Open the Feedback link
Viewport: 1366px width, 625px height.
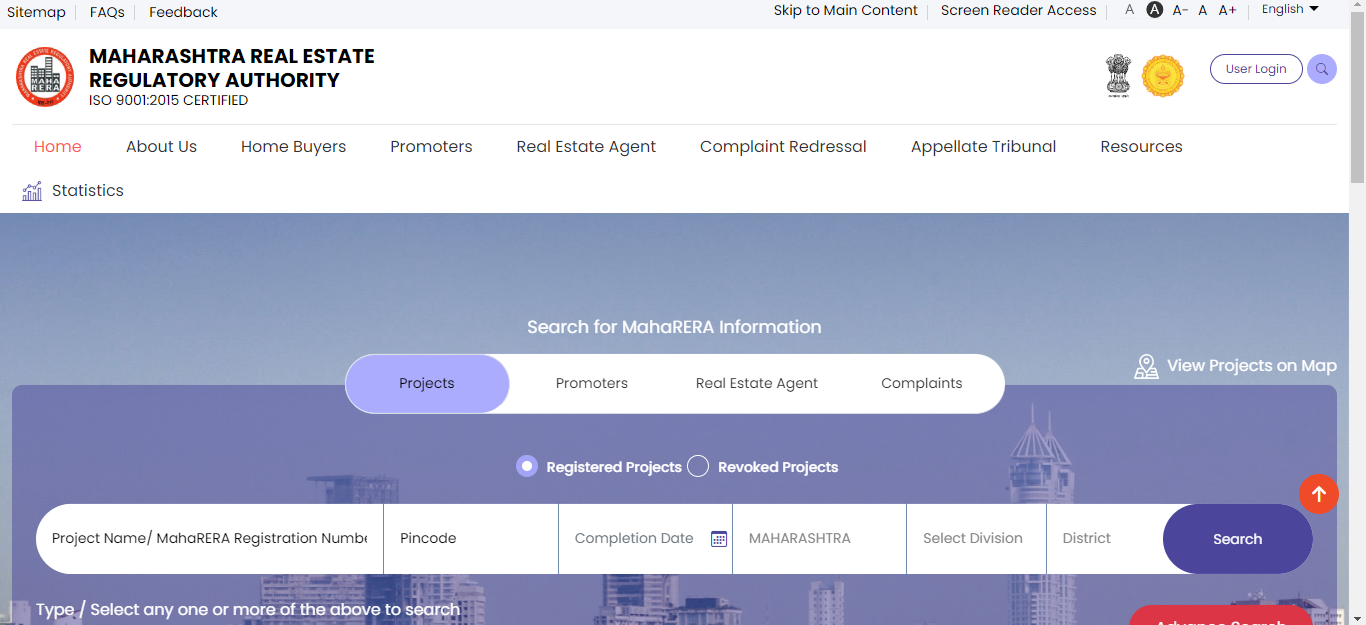click(x=183, y=12)
